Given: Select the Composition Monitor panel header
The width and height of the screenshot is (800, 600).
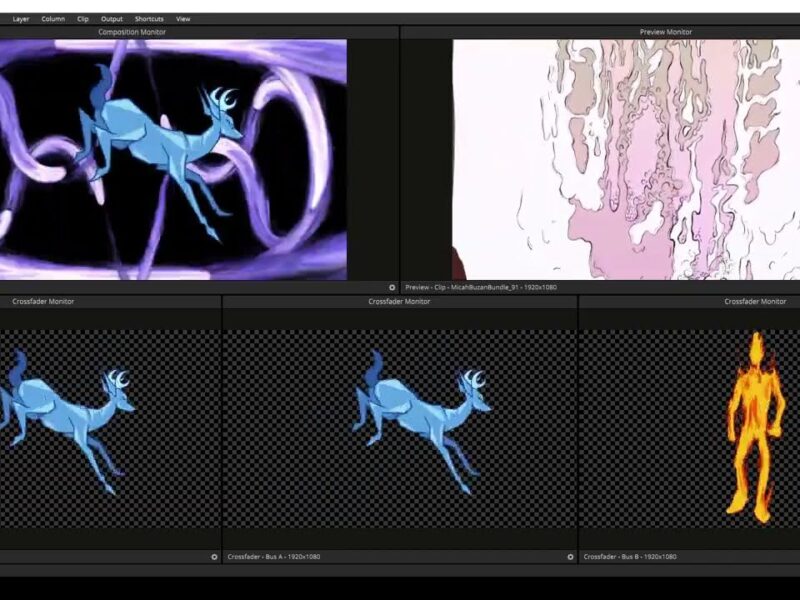Looking at the screenshot, I should click(132, 32).
